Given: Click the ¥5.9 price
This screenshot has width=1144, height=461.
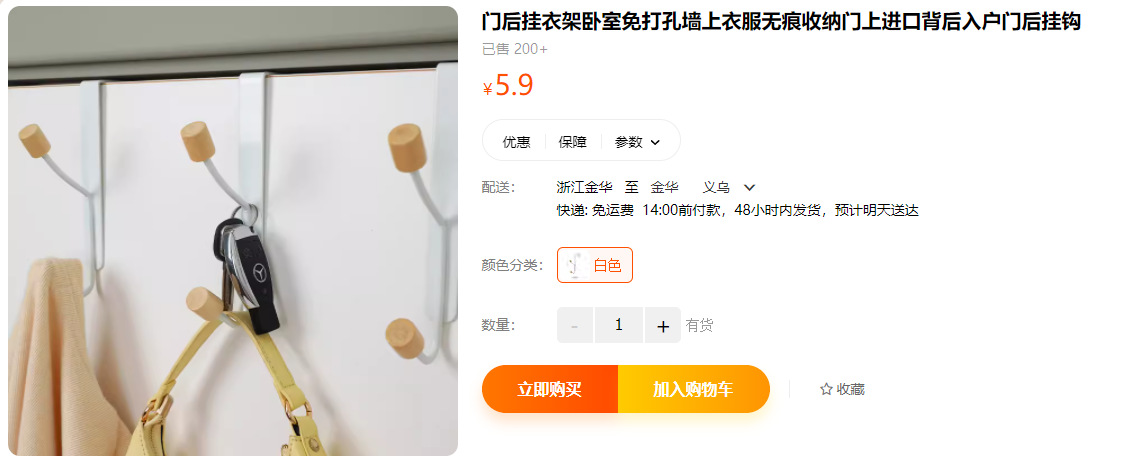Looking at the screenshot, I should [x=508, y=86].
